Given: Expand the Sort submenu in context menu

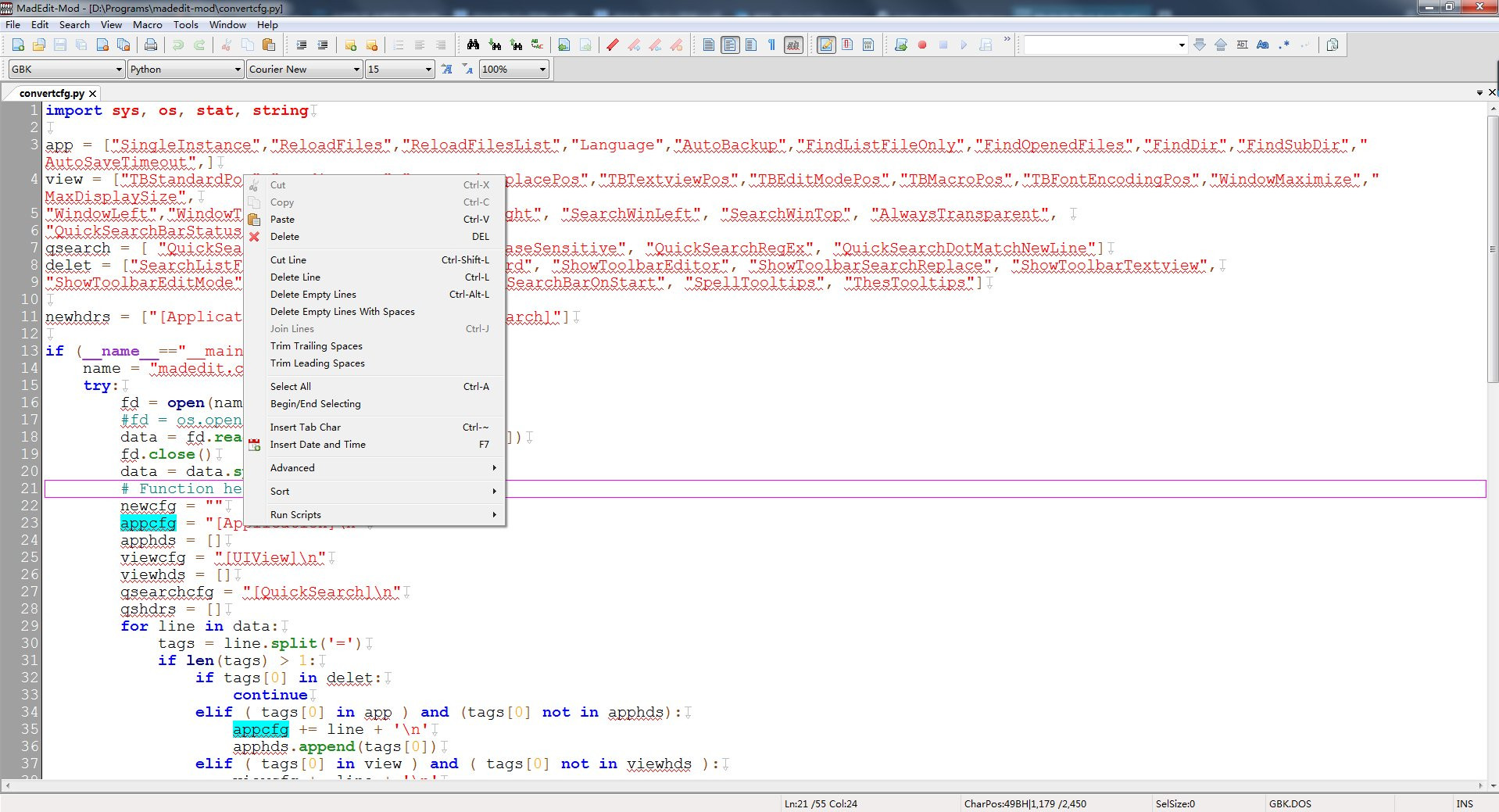Looking at the screenshot, I should click(x=375, y=492).
